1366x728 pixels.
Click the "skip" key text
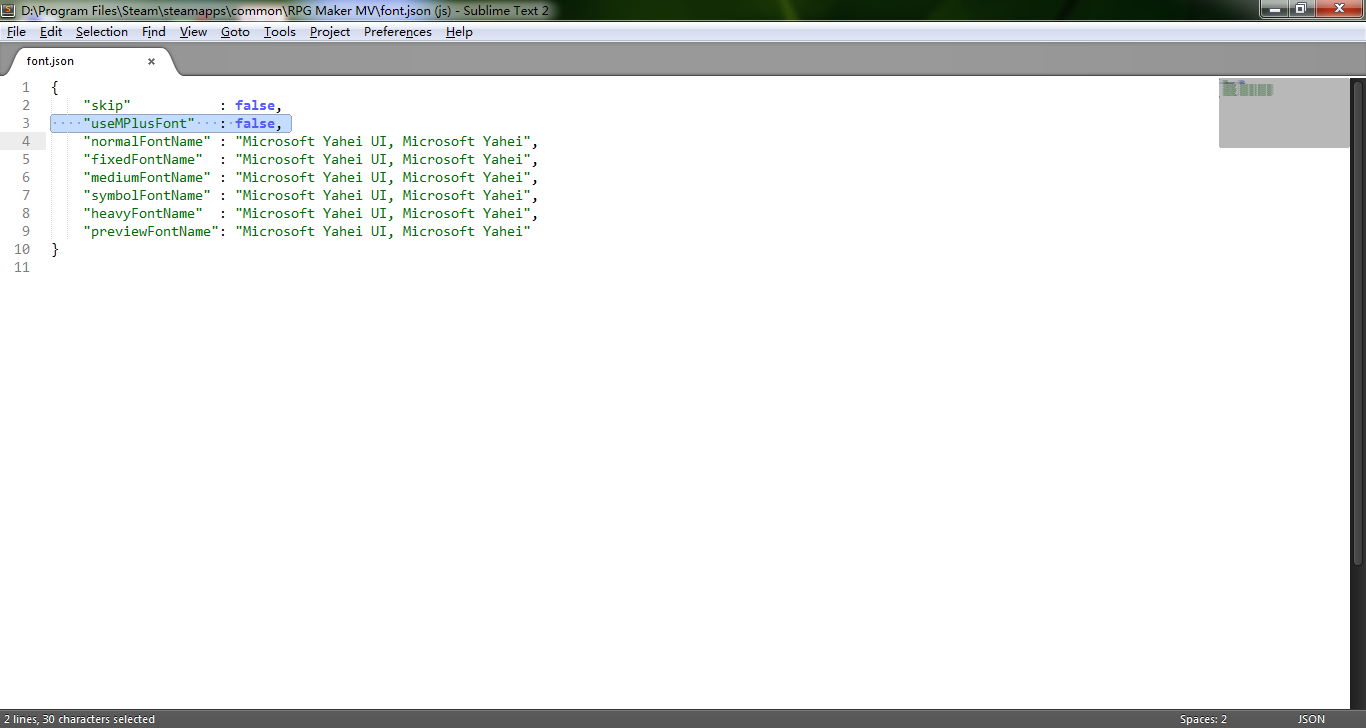[107, 105]
